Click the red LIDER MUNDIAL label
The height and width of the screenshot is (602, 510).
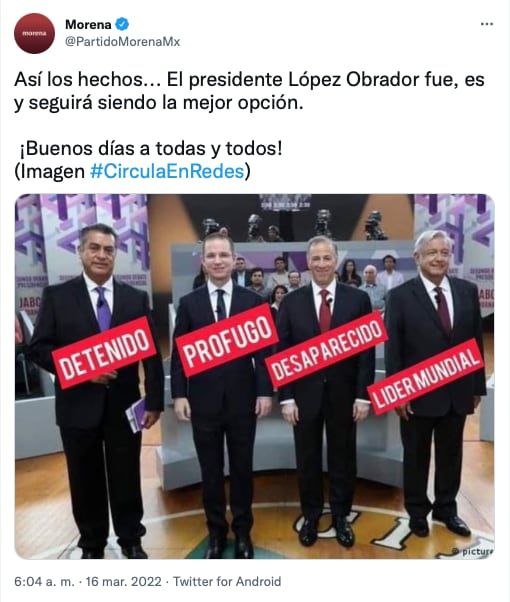pos(425,378)
